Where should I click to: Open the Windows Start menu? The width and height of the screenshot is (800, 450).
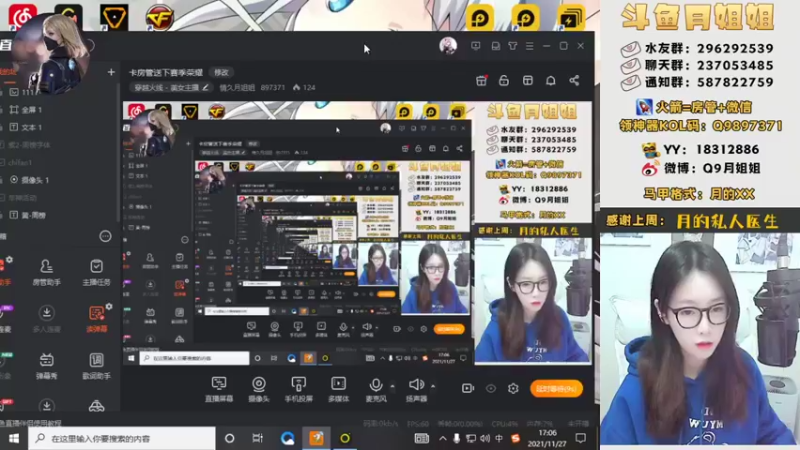14,438
